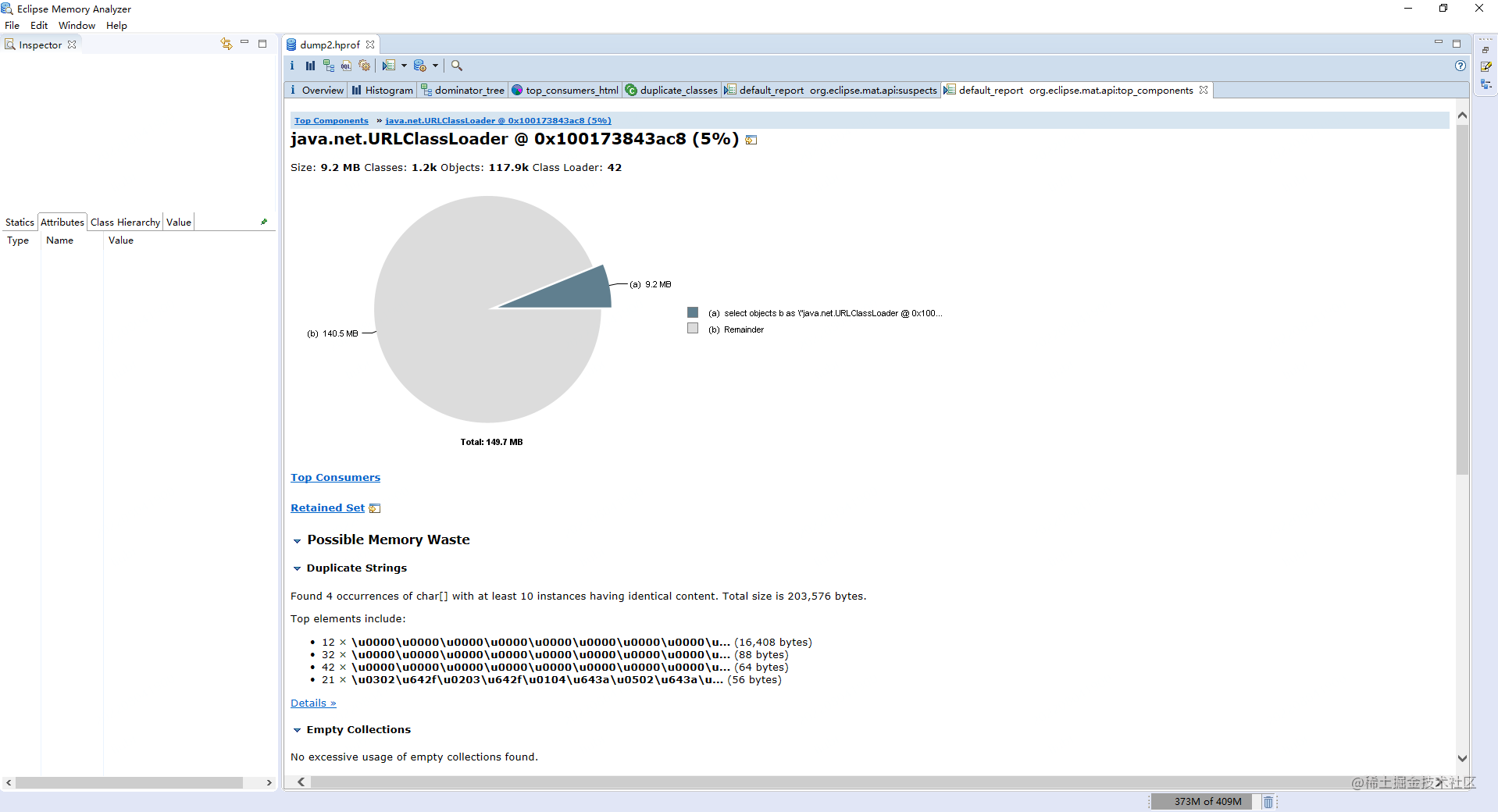
Task: Click the Restore icon in the right trim
Action: (1486, 50)
